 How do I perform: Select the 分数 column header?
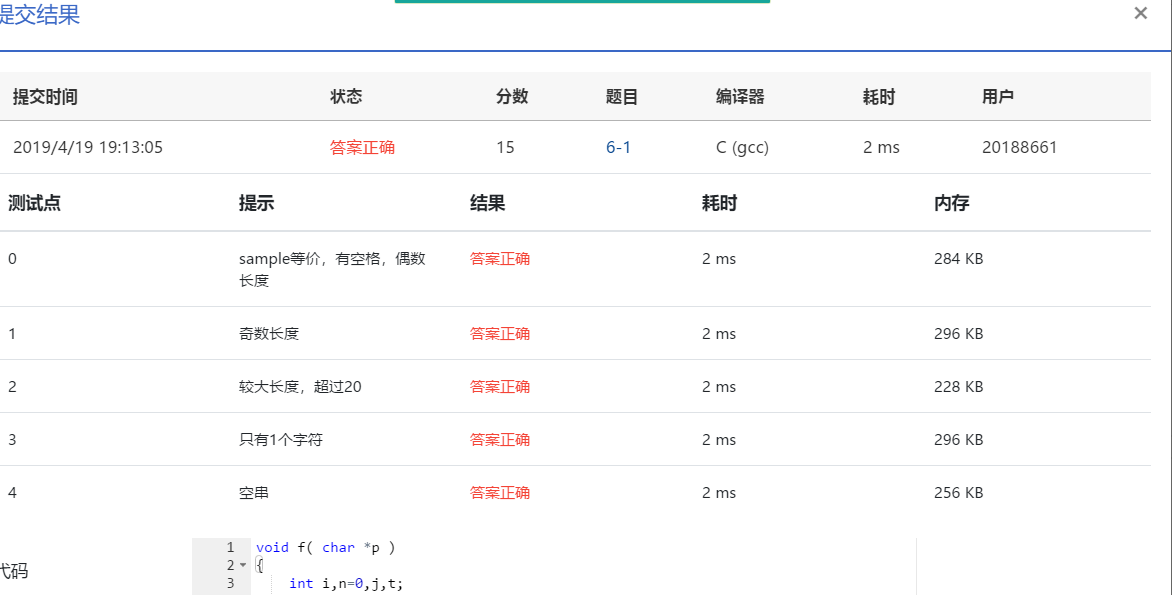click(x=512, y=96)
